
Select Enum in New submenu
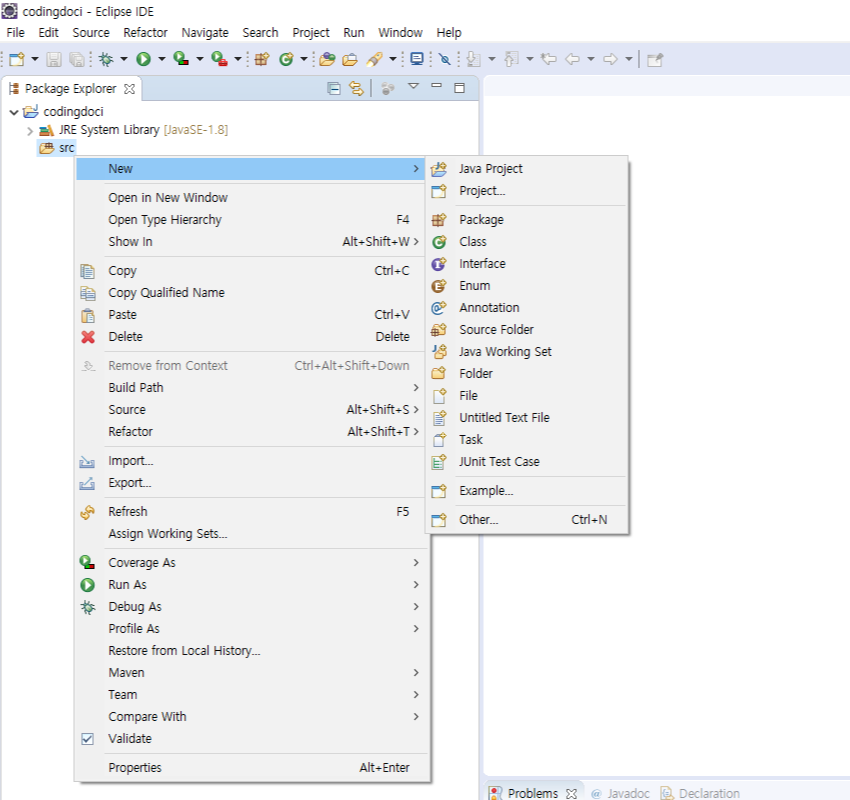[x=527, y=286]
